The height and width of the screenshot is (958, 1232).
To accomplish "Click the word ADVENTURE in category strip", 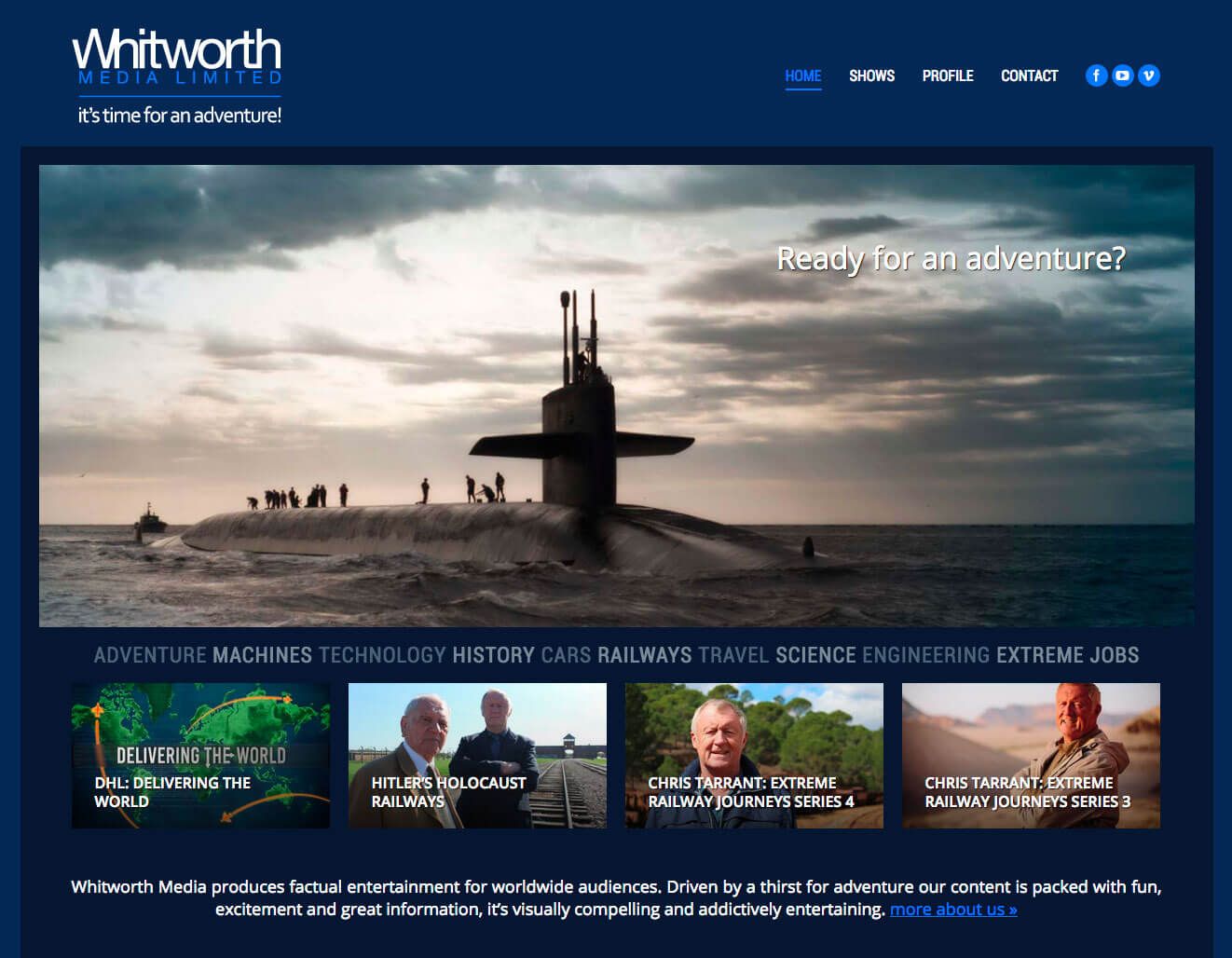I will pos(150,655).
